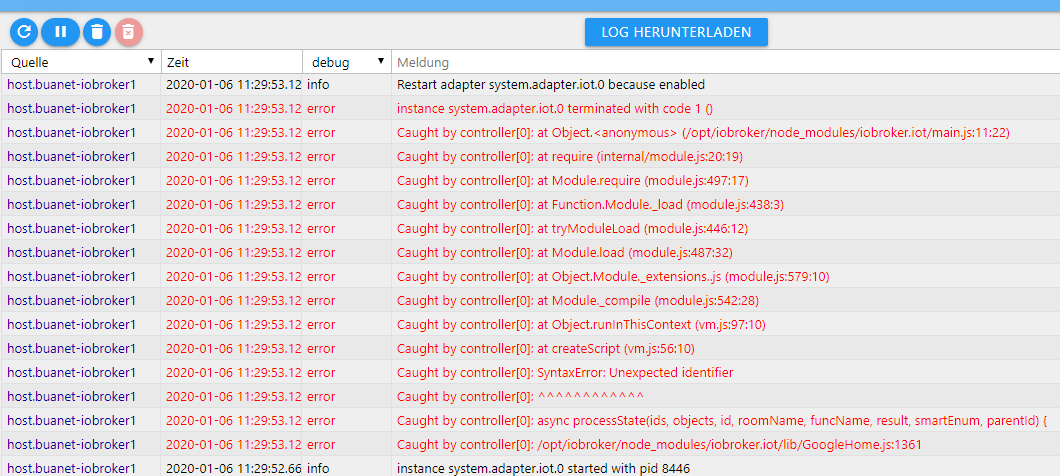Select 'at Function.Module._load' error line

point(590,204)
